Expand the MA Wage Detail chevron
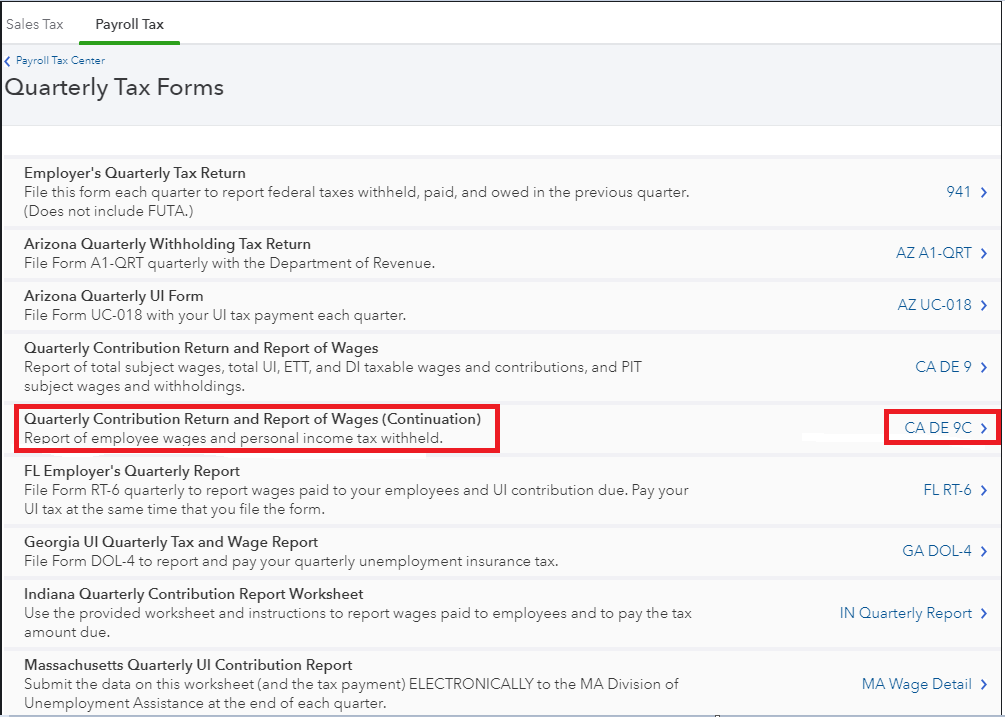The height and width of the screenshot is (717, 1005). tap(984, 685)
